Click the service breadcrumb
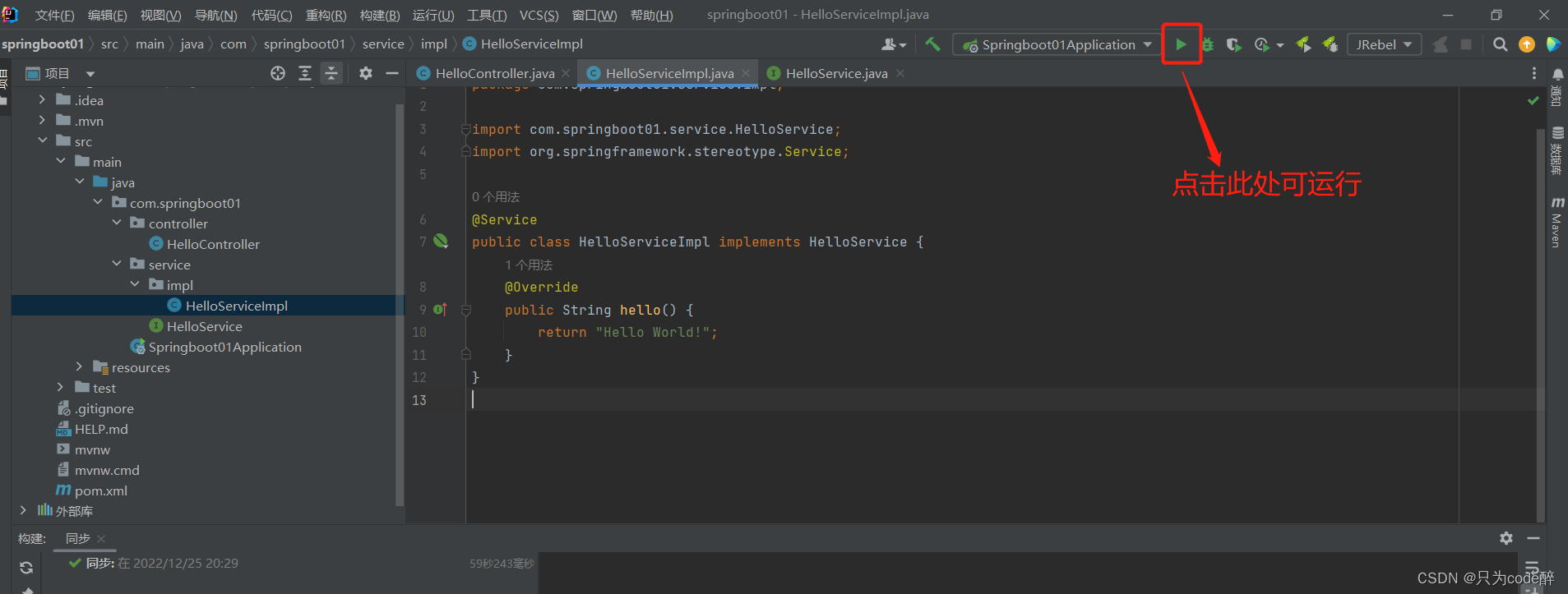The image size is (1568, 594). [x=383, y=44]
